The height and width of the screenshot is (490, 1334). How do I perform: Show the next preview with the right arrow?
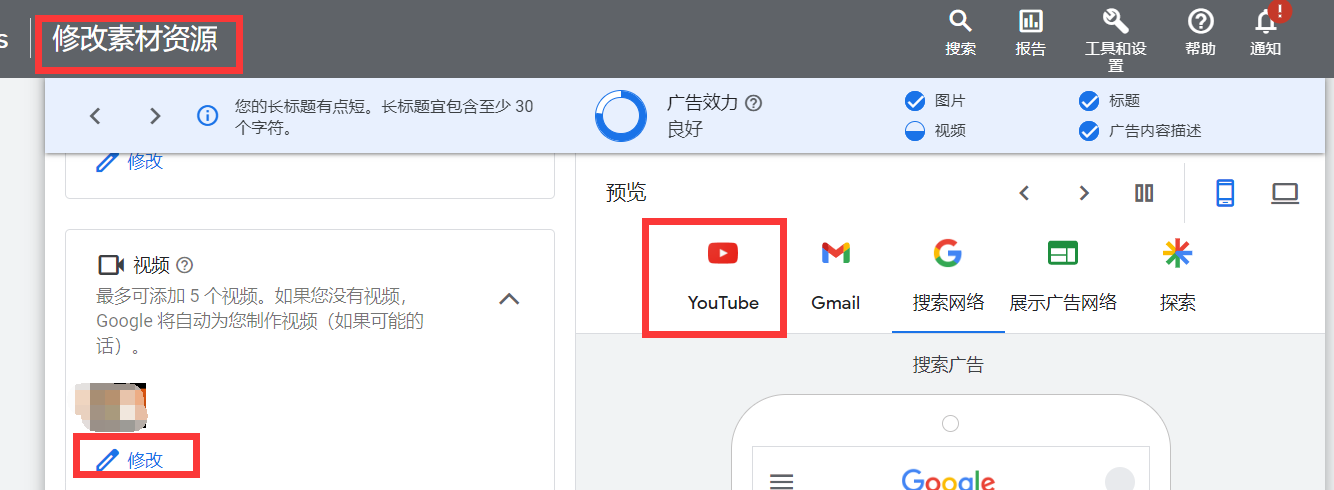coord(1084,193)
